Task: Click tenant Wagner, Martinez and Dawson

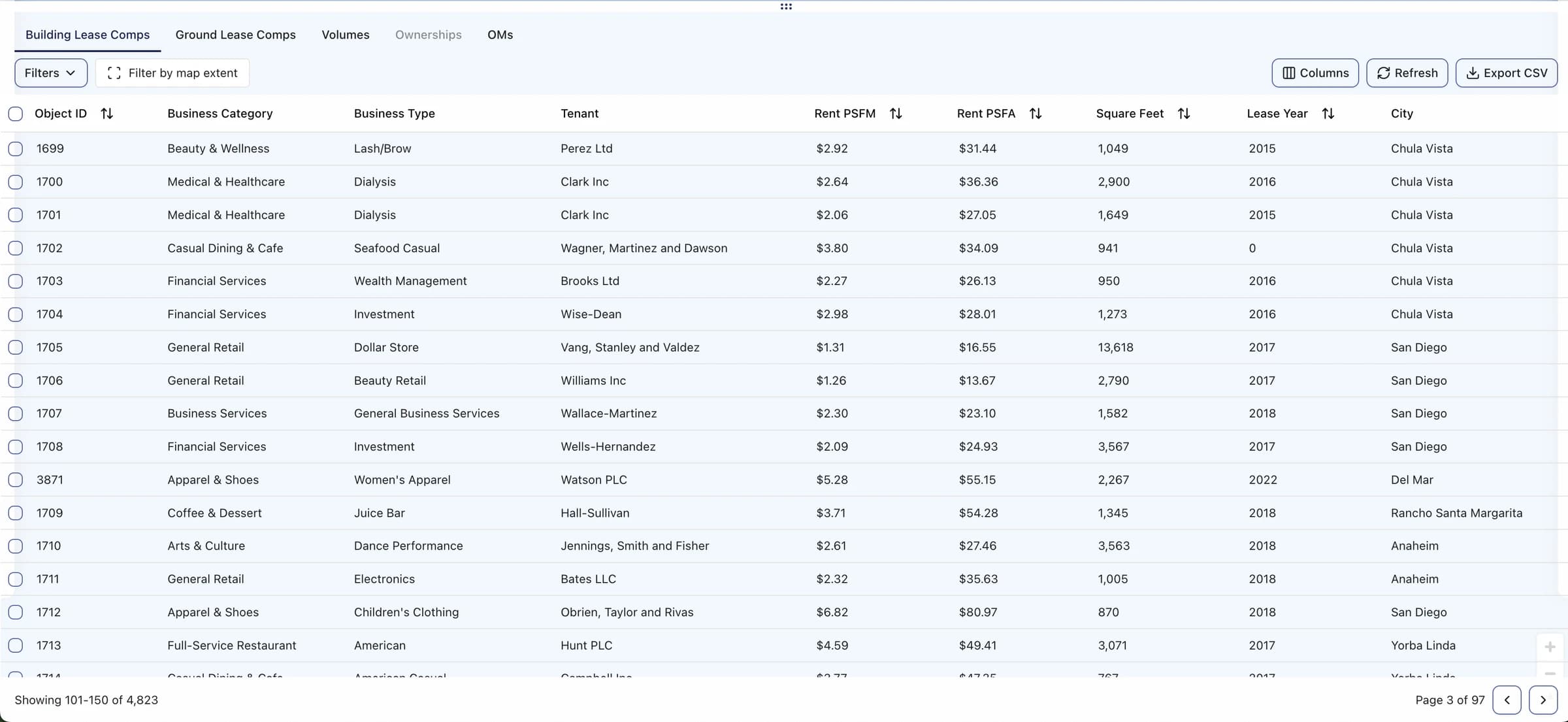Action: coord(644,248)
